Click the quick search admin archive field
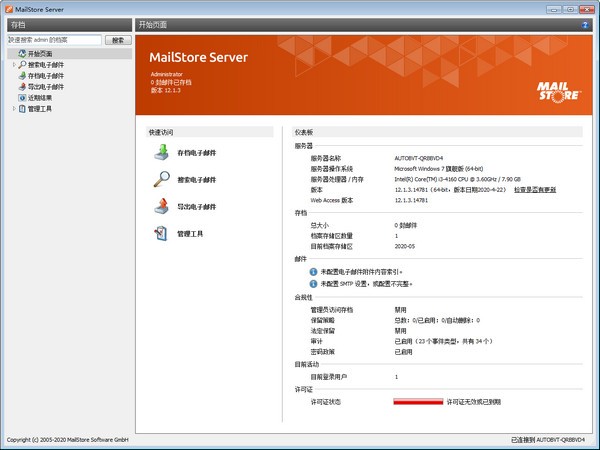The height and width of the screenshot is (450, 600). (54, 40)
